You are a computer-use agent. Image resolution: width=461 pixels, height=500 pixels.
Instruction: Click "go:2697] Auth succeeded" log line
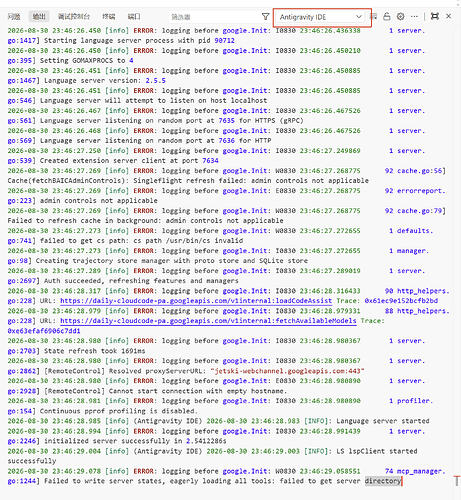tap(123, 281)
